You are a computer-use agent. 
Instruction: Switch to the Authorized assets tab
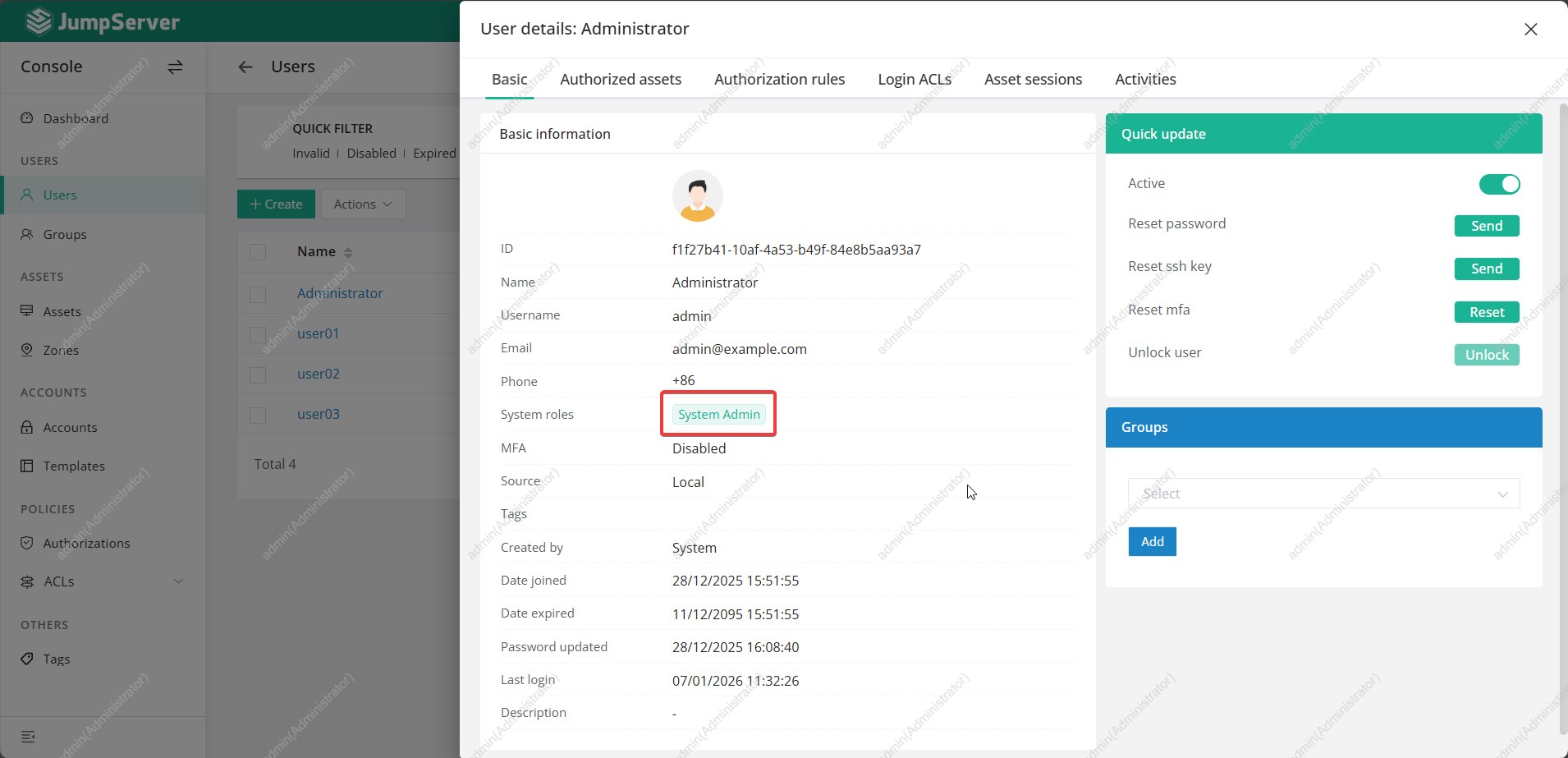tap(621, 80)
